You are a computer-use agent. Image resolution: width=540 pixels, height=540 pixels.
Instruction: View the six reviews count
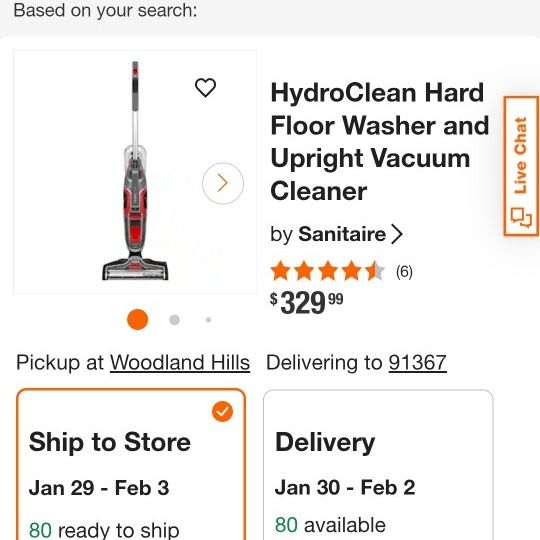tap(404, 272)
